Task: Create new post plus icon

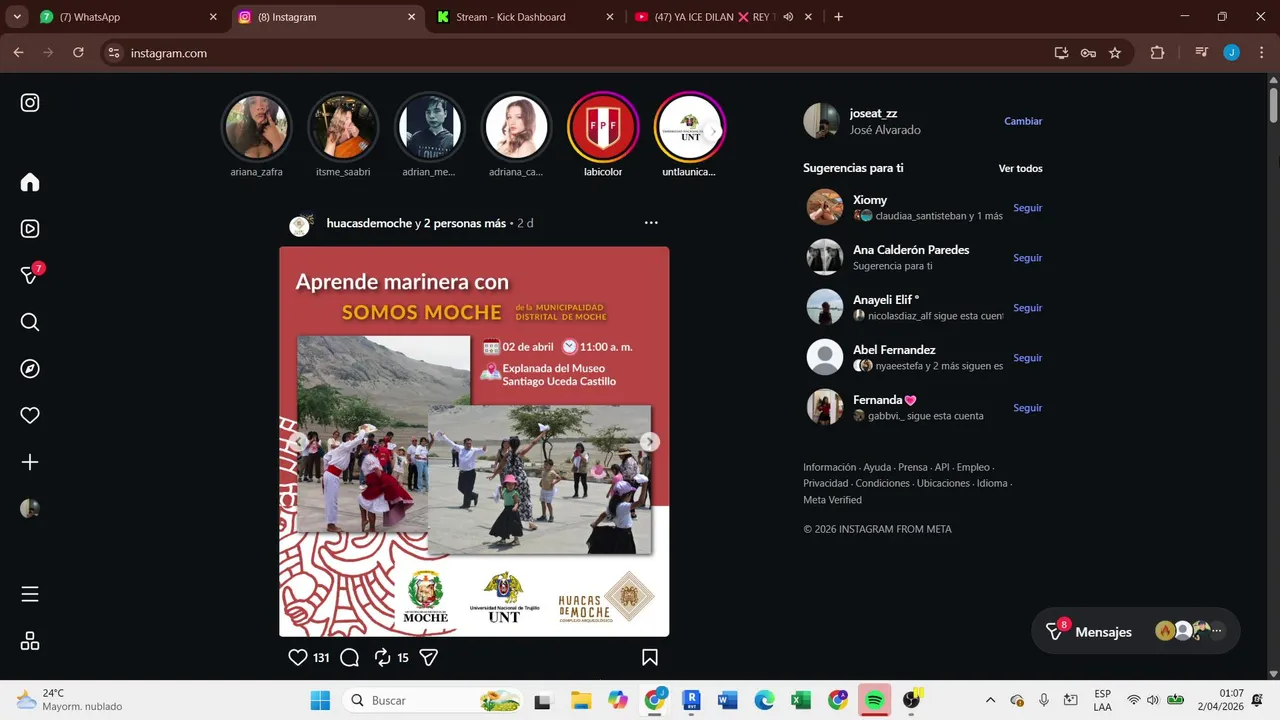Action: tap(30, 462)
